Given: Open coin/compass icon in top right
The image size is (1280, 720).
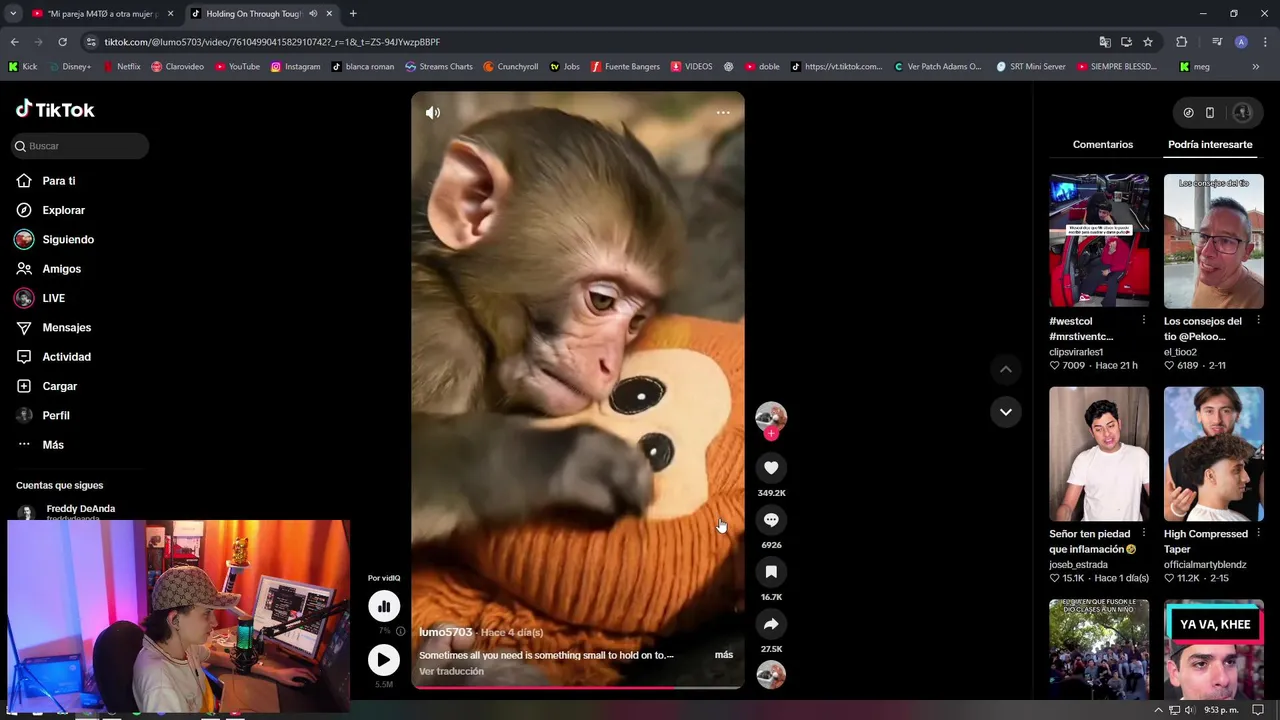Looking at the screenshot, I should tap(1188, 113).
